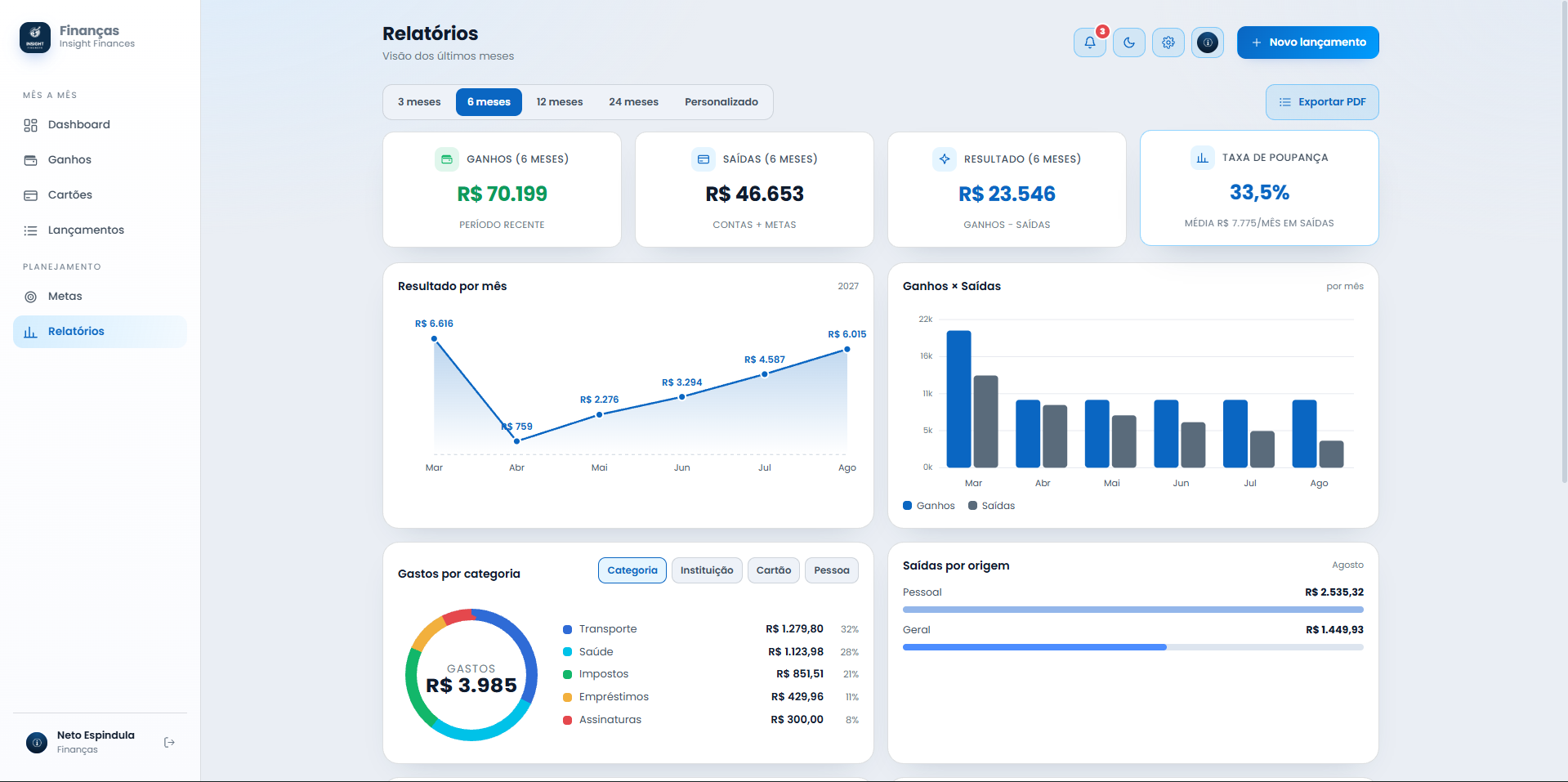Click the tall Mar Ganhos bar
This screenshot has height=782, width=1568.
958,399
